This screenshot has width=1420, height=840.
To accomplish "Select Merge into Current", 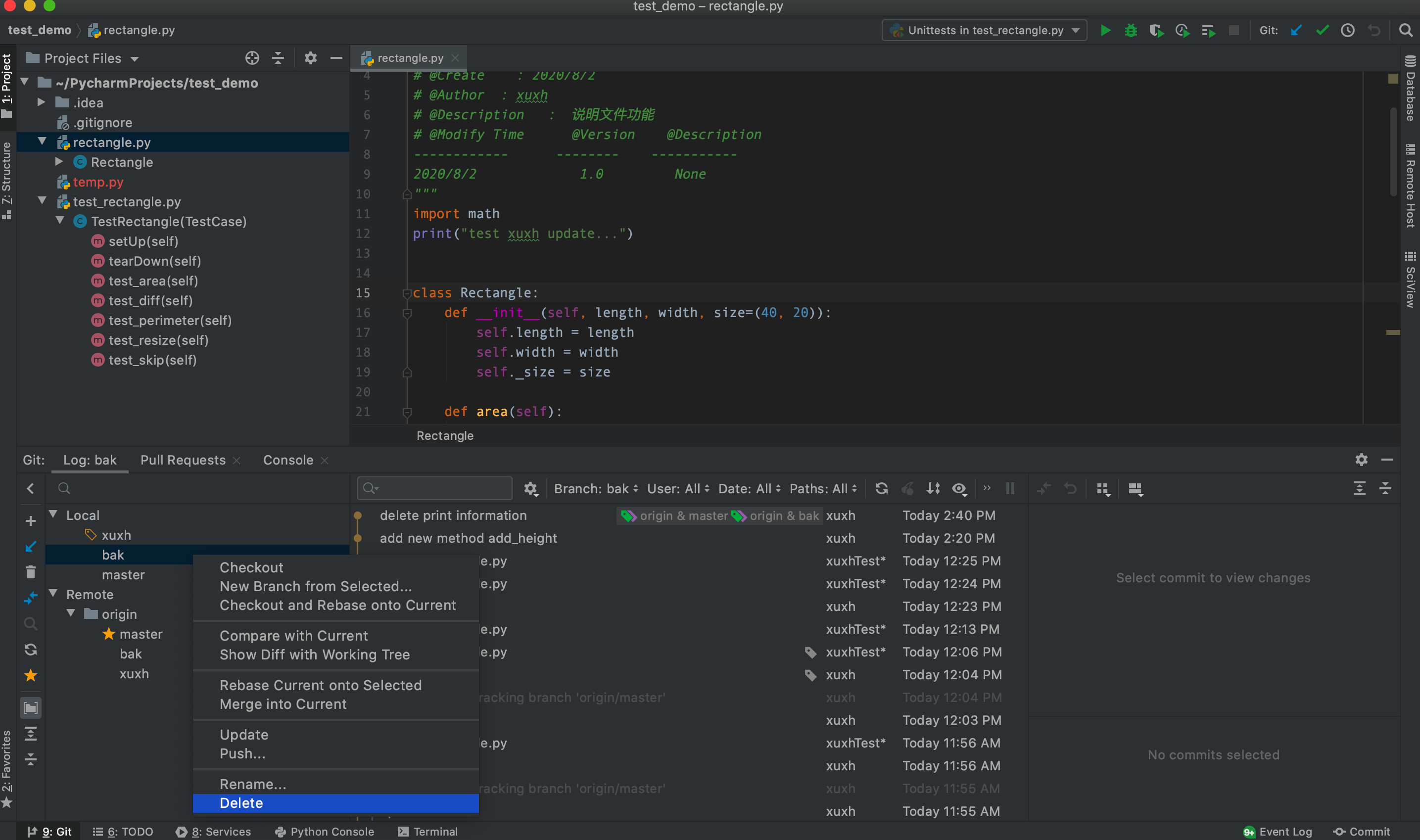I will (x=335, y=703).
